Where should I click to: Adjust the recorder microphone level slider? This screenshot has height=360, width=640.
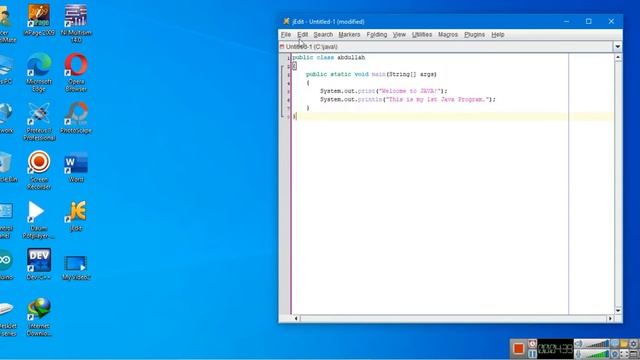pos(597,354)
